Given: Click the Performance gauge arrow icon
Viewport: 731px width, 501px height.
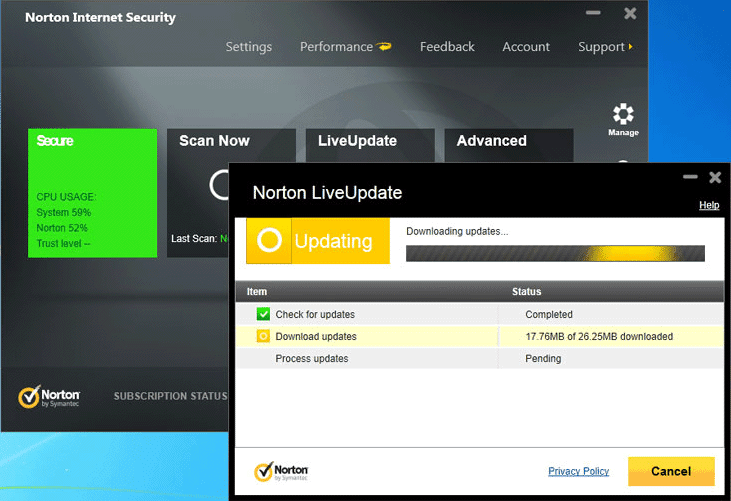Looking at the screenshot, I should 384,46.
